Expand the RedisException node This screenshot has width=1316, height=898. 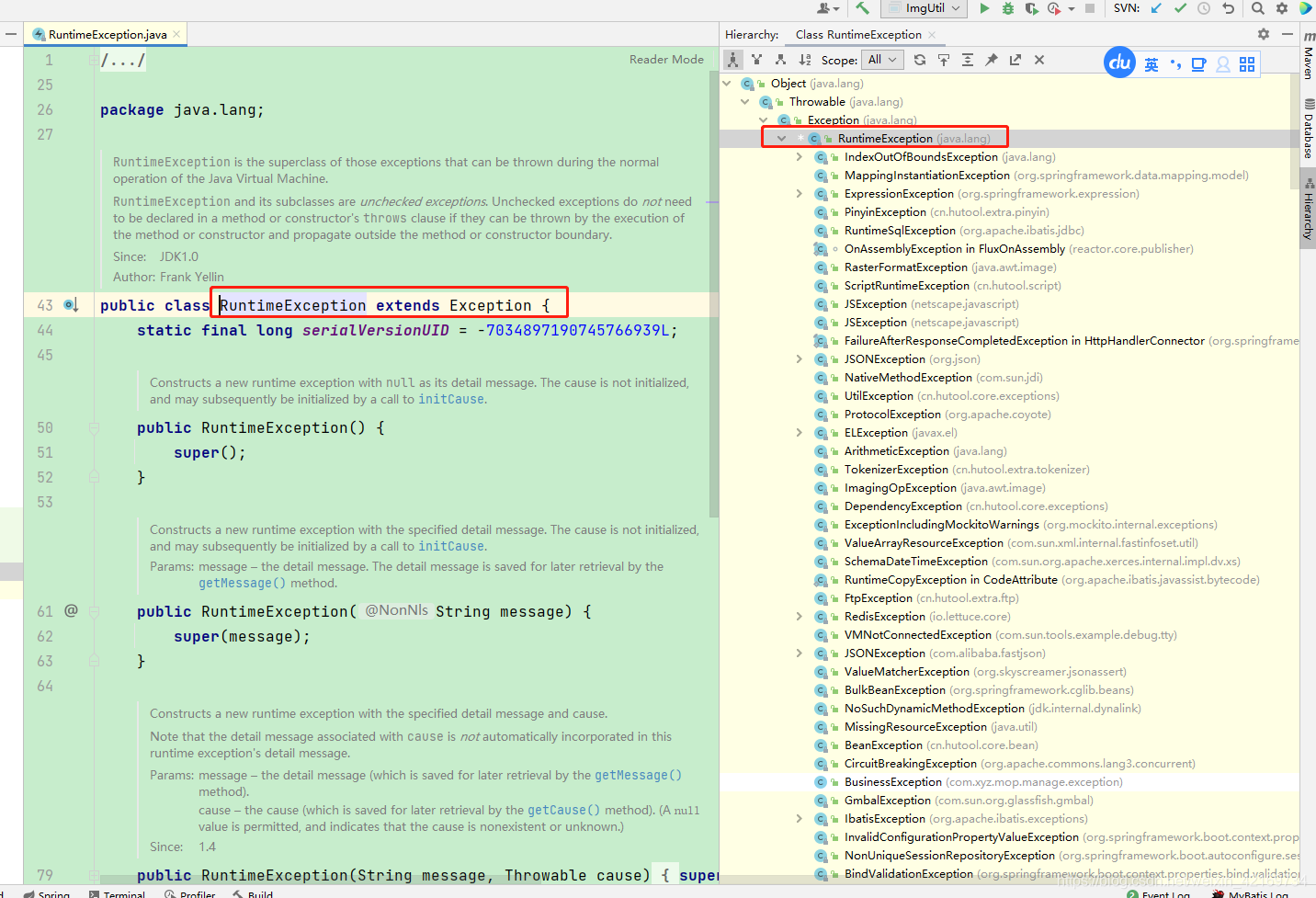pos(799,616)
